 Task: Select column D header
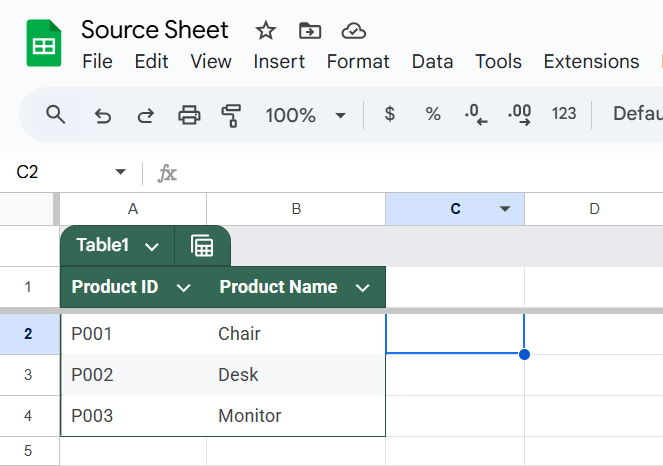tap(594, 209)
